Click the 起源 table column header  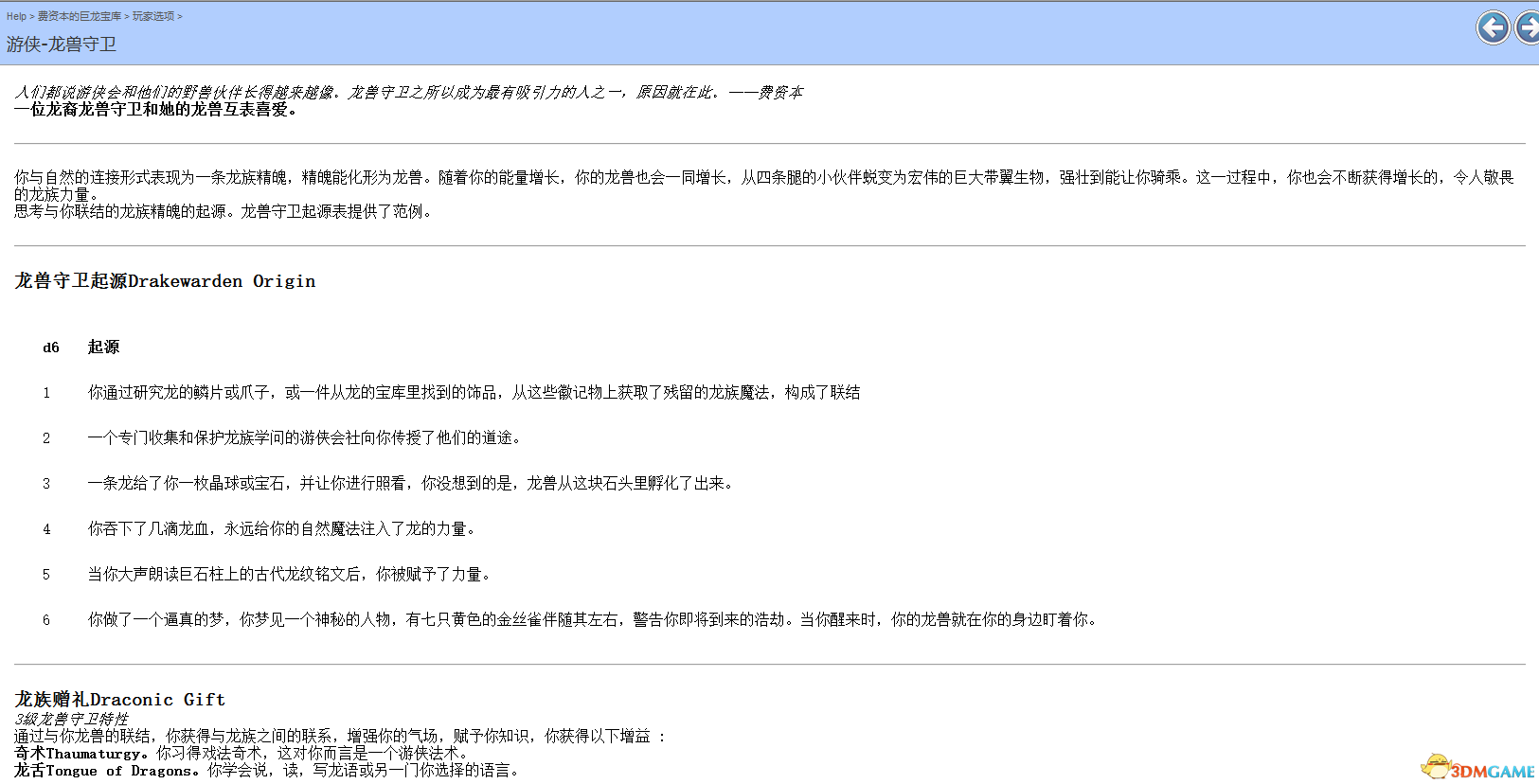(x=103, y=347)
